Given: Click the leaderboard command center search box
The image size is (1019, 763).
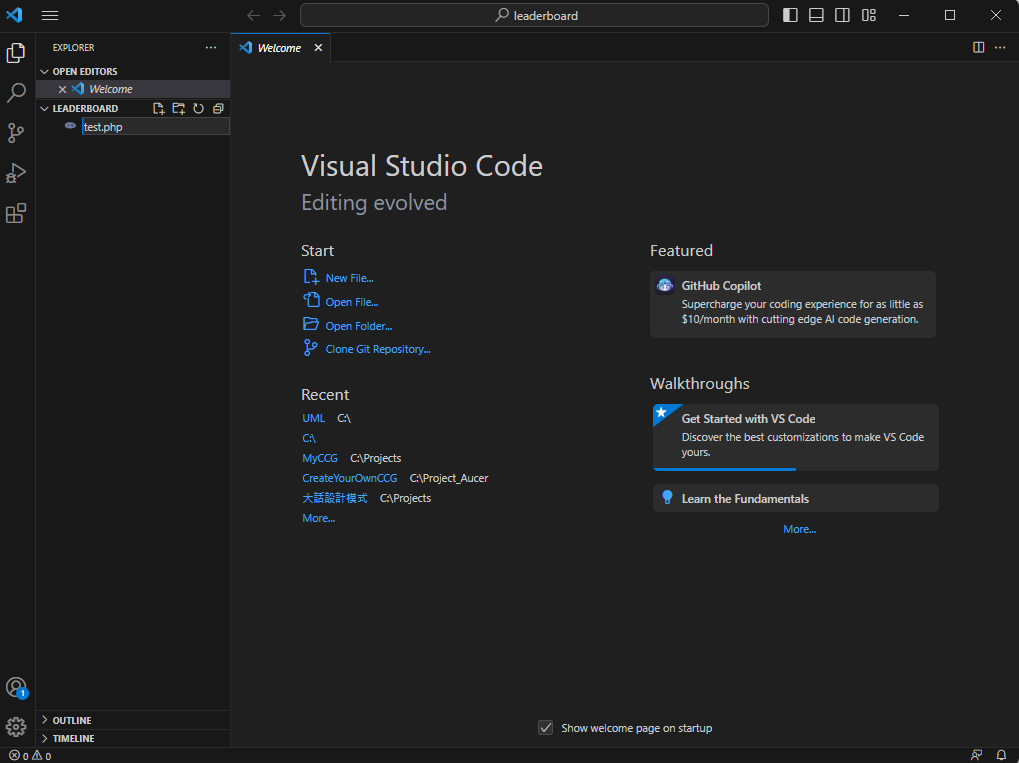Looking at the screenshot, I should (x=534, y=15).
